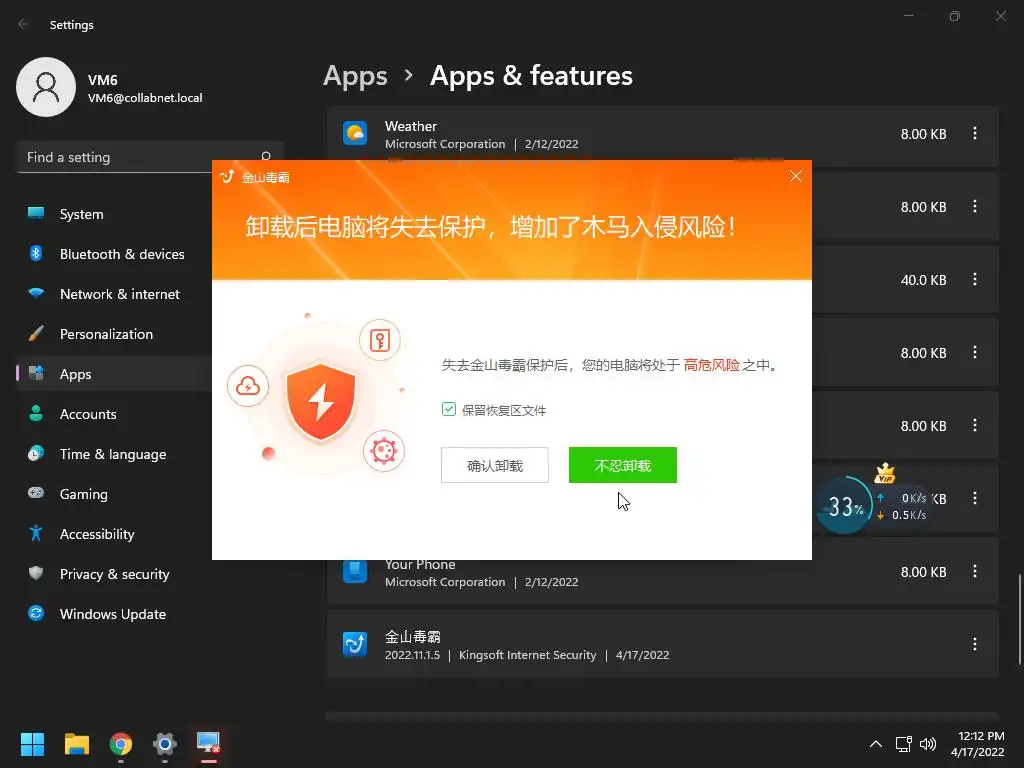
Task: Click the Your Phone app icon
Action: (x=355, y=571)
